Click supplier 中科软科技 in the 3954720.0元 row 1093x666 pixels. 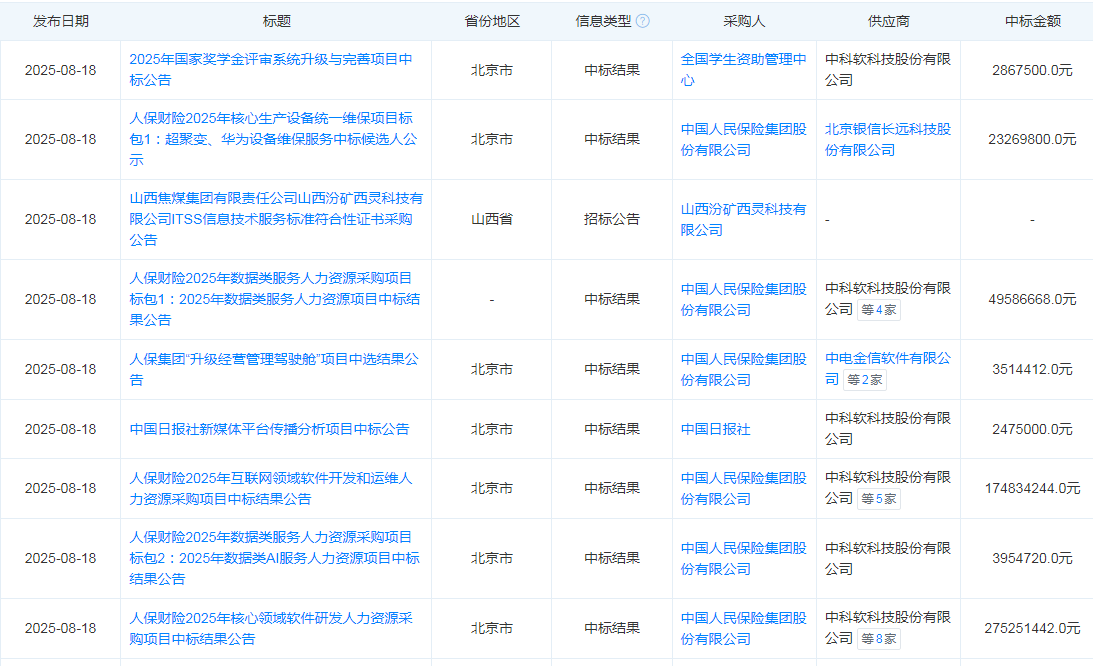[888, 559]
